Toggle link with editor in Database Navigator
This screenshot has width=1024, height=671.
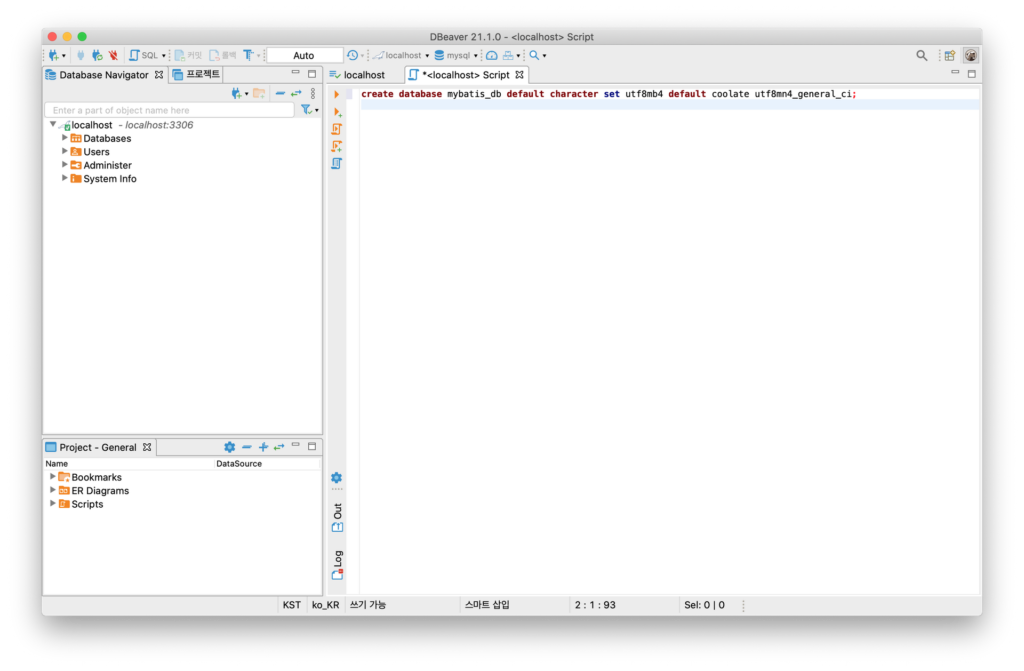(x=296, y=93)
